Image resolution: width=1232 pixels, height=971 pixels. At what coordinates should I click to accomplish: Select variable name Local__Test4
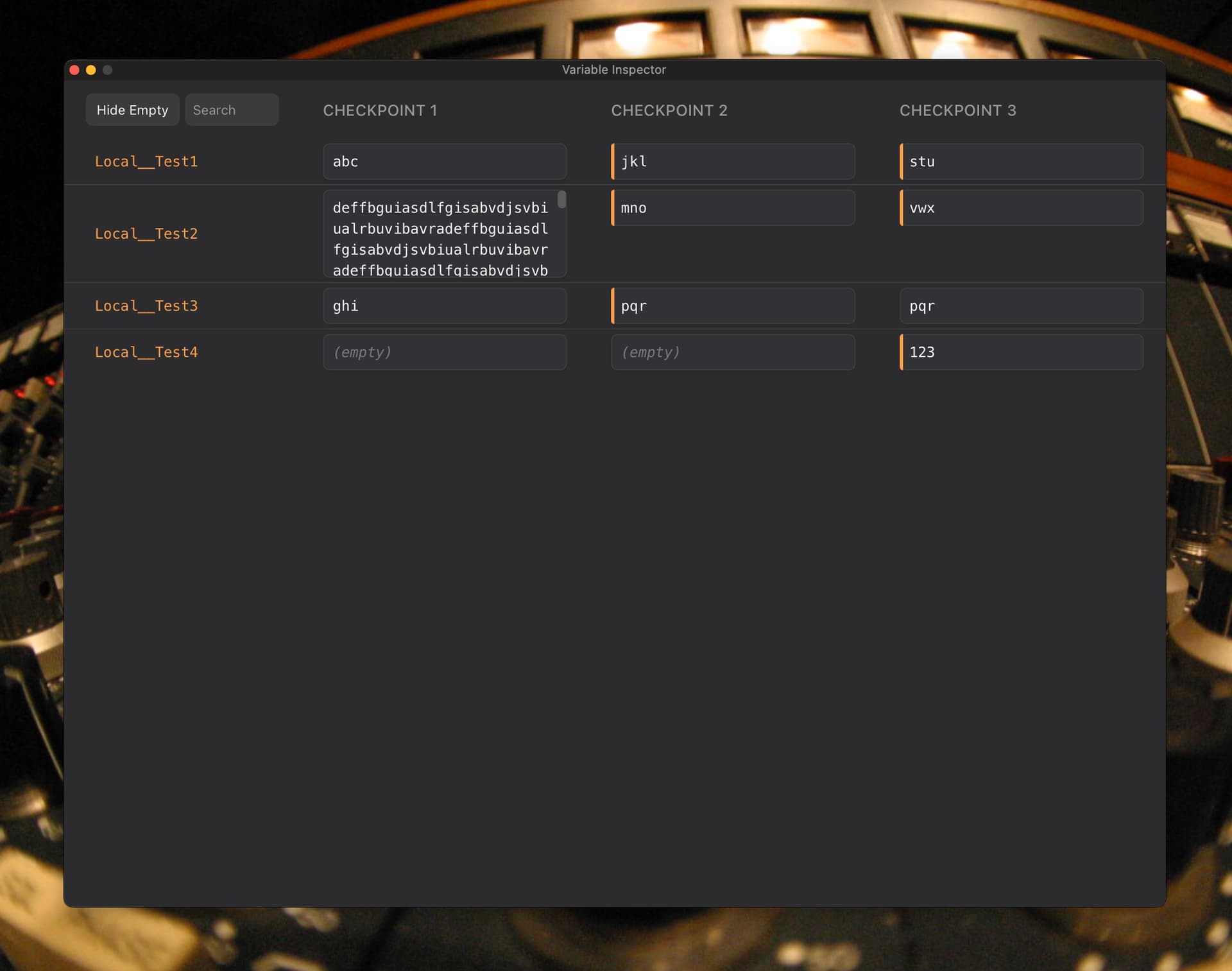[x=146, y=352]
